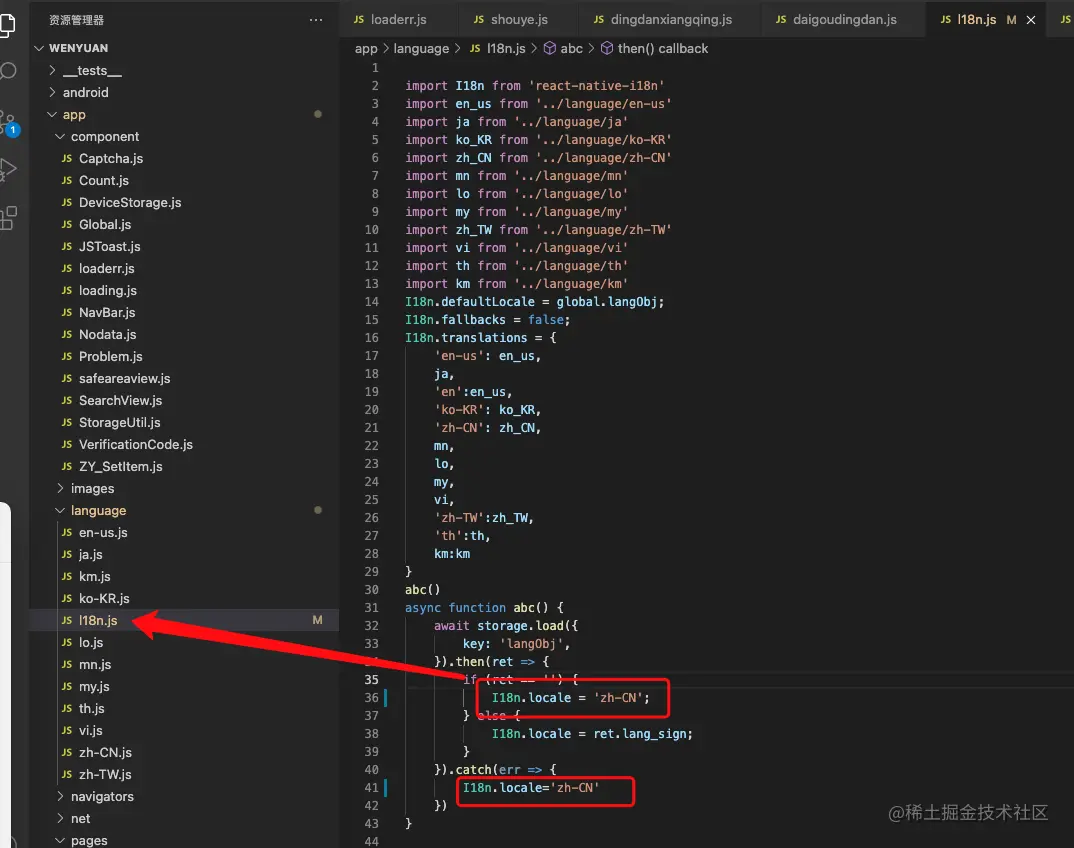Click 'app' in the breadcrumb
Image resolution: width=1074 pixels, height=848 pixels.
[366, 49]
